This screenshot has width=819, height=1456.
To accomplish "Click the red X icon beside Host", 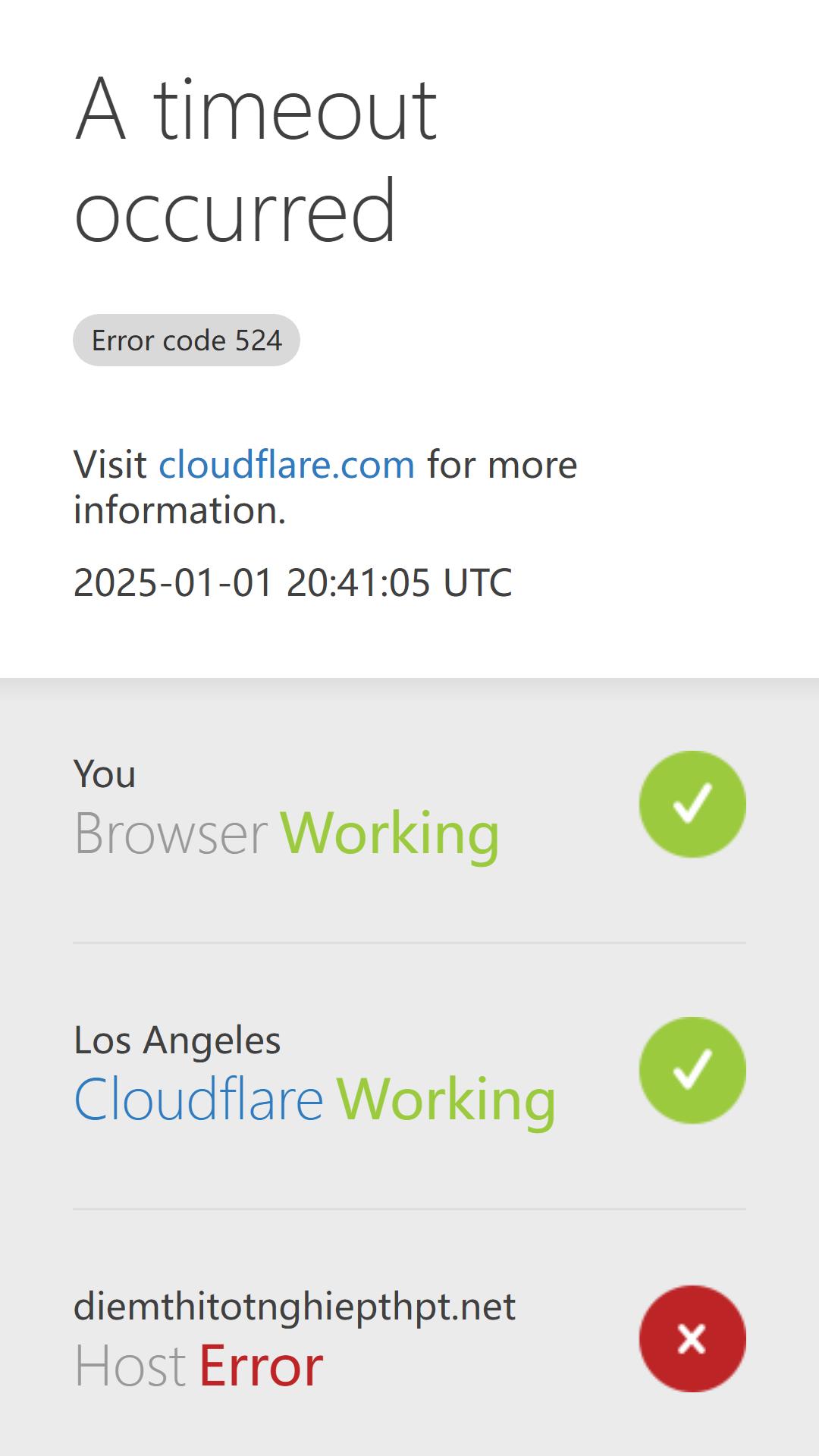I will point(692,1338).
